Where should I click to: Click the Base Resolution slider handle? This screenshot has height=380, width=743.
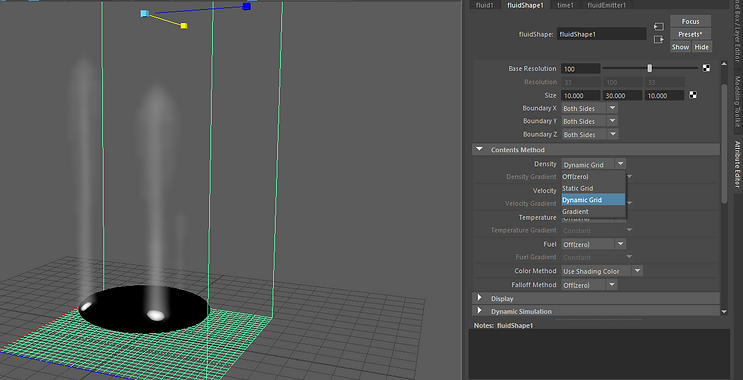[x=650, y=69]
